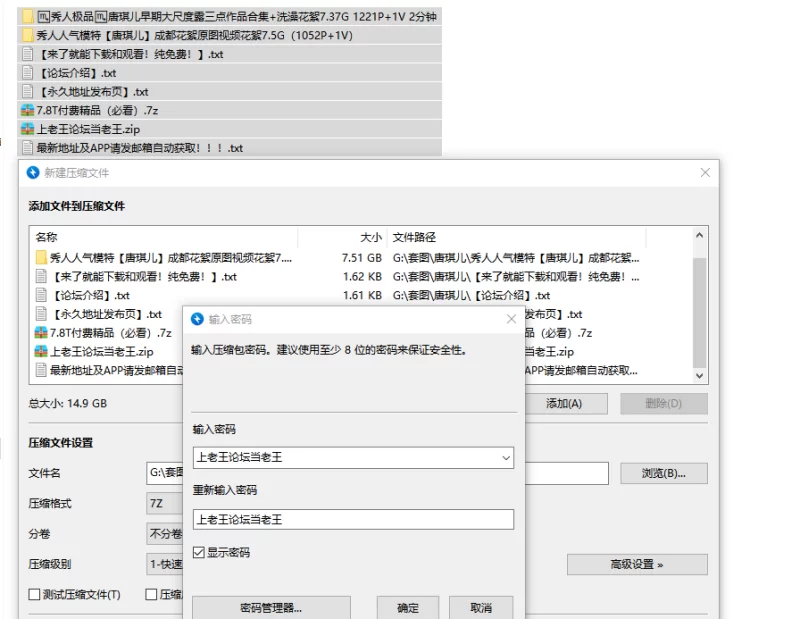Open the 压缩级别 dropdown
Viewport: 800px width, 619px height.
pos(165,564)
